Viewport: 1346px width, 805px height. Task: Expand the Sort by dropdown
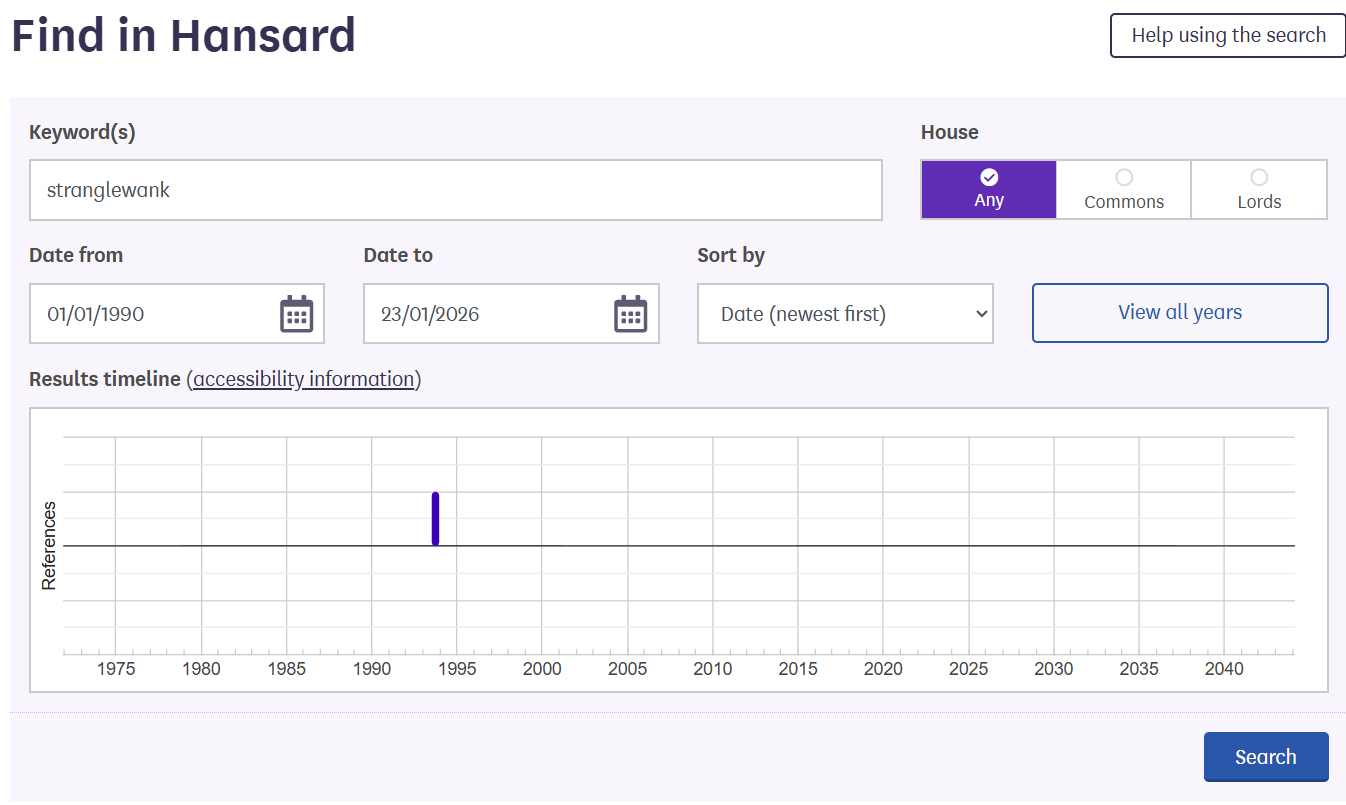(845, 314)
